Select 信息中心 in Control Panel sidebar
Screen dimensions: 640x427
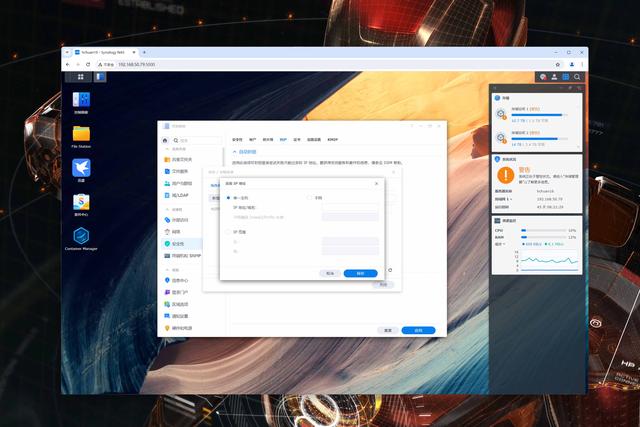pyautogui.click(x=177, y=280)
